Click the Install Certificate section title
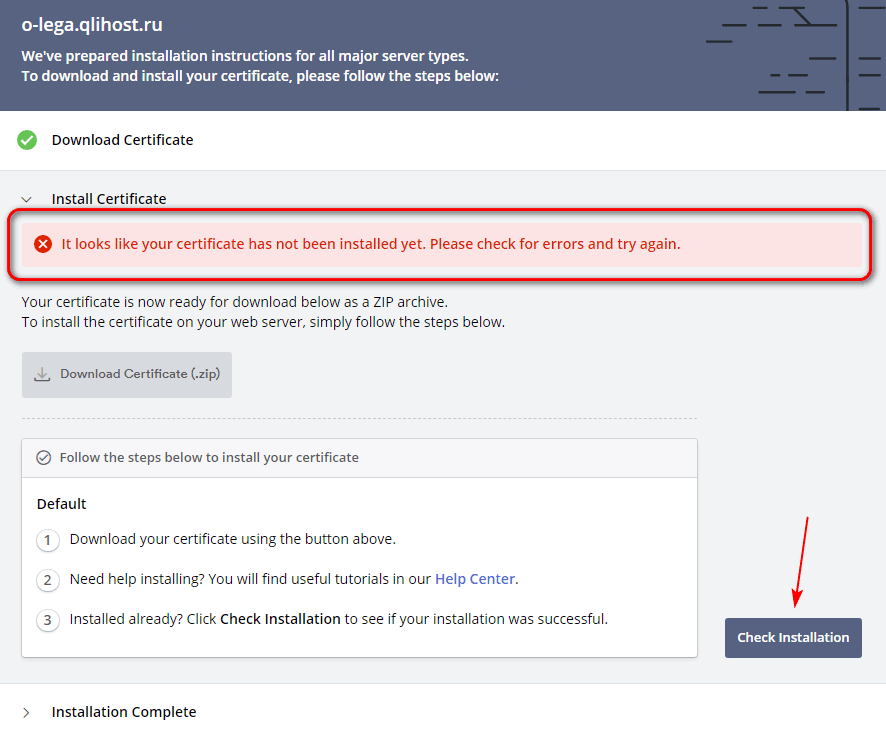The height and width of the screenshot is (735, 886). point(109,199)
